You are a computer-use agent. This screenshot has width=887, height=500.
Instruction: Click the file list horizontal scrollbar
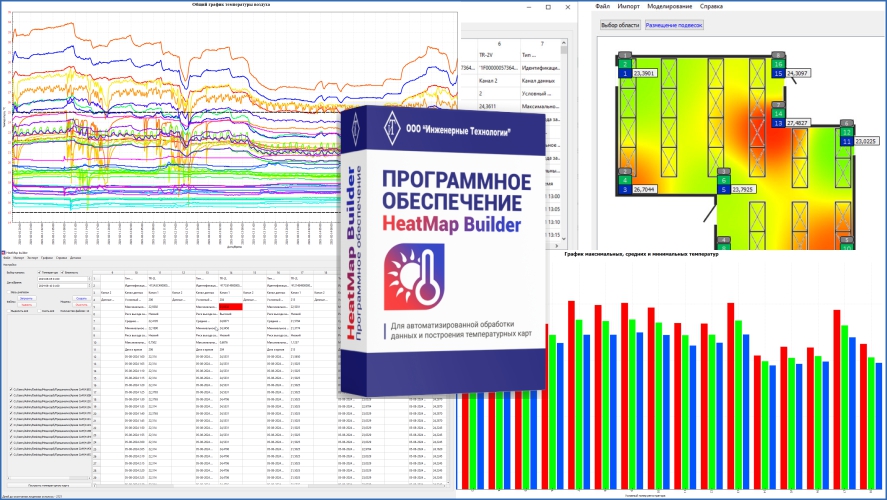(x=49, y=478)
